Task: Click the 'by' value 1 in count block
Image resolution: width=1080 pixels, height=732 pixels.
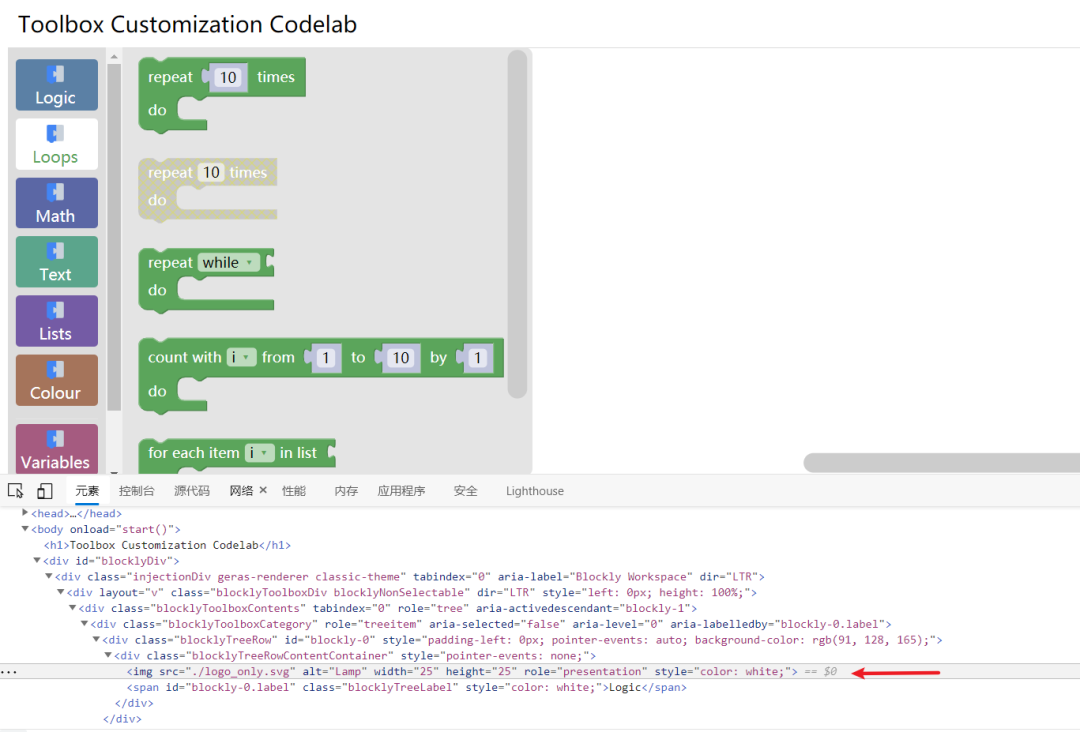Action: pos(477,357)
